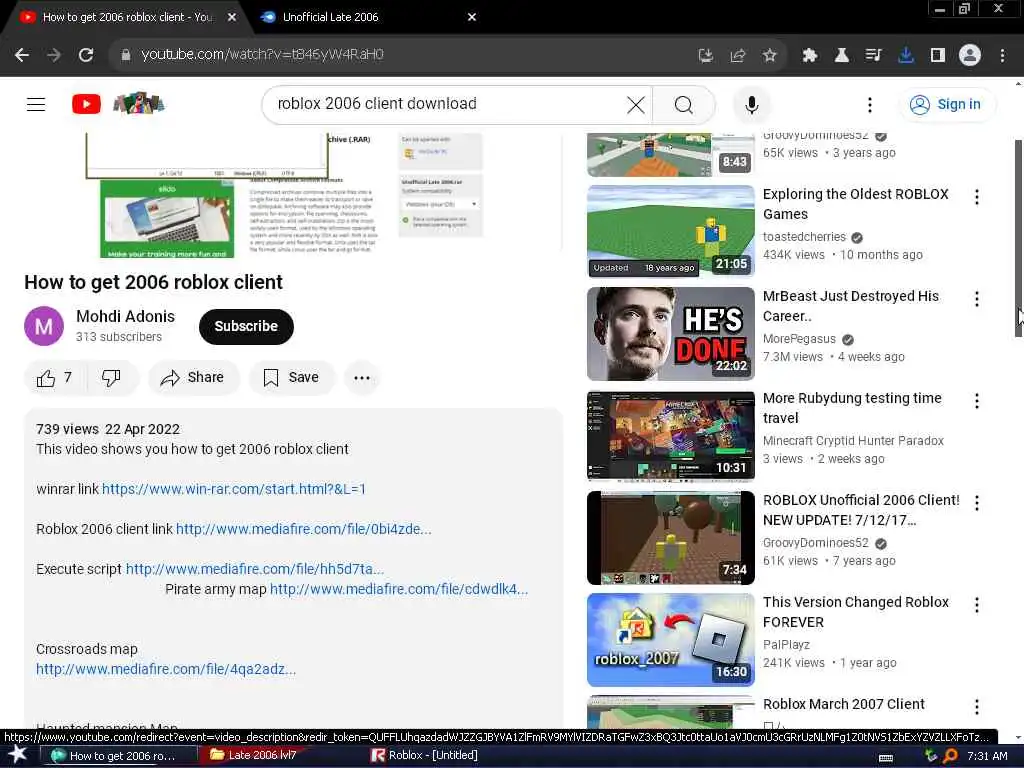Open Mohdi Adonis channel avatar
Image resolution: width=1024 pixels, height=768 pixels.
click(44, 326)
